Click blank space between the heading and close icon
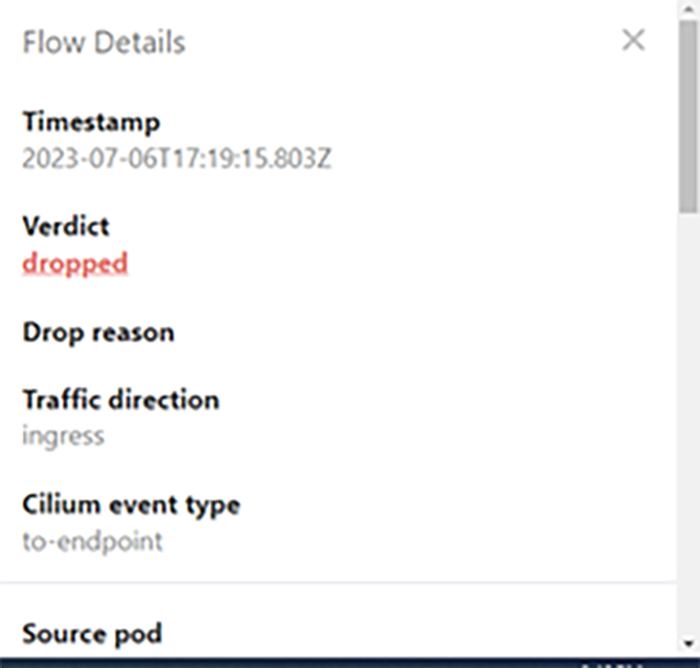This screenshot has height=668, width=700. 400,43
